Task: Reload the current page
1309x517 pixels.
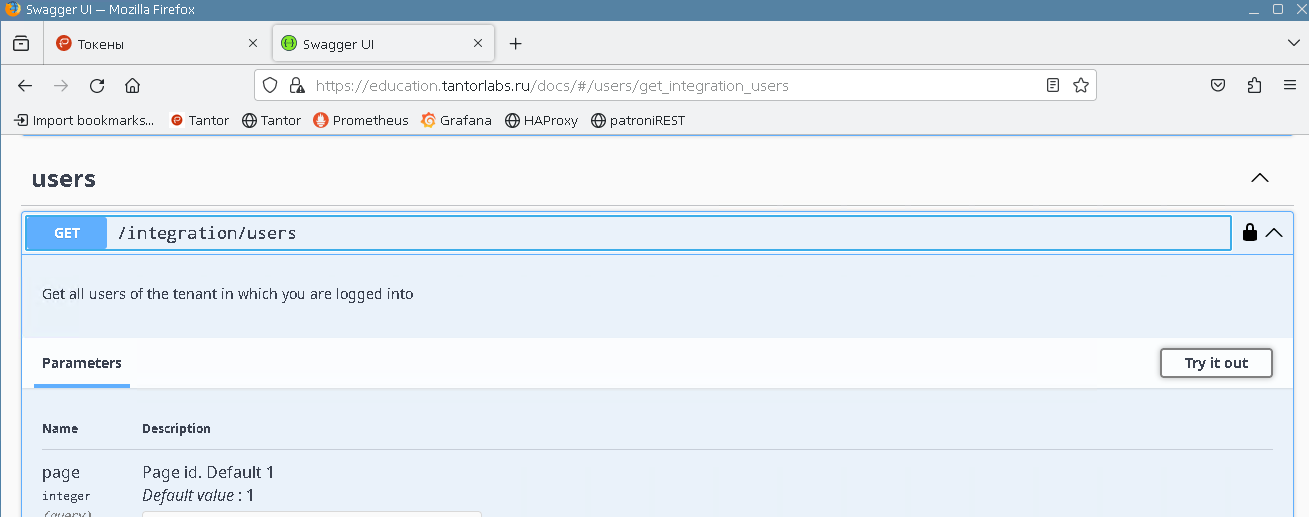Action: 97,86
